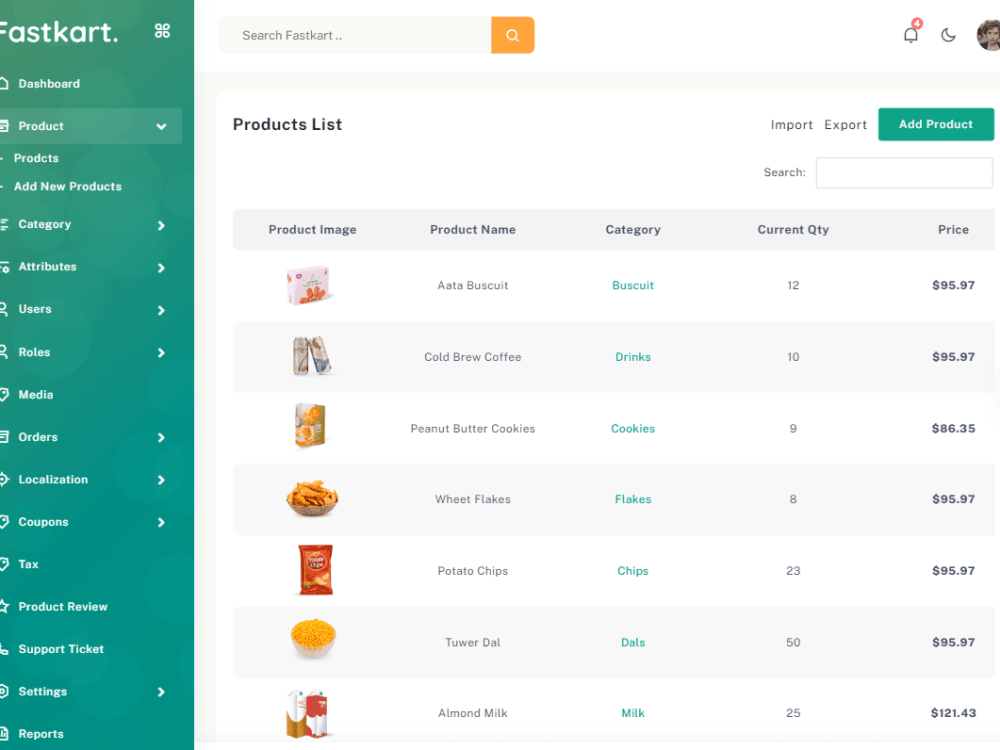Open the Support Ticket menu item

[61, 649]
